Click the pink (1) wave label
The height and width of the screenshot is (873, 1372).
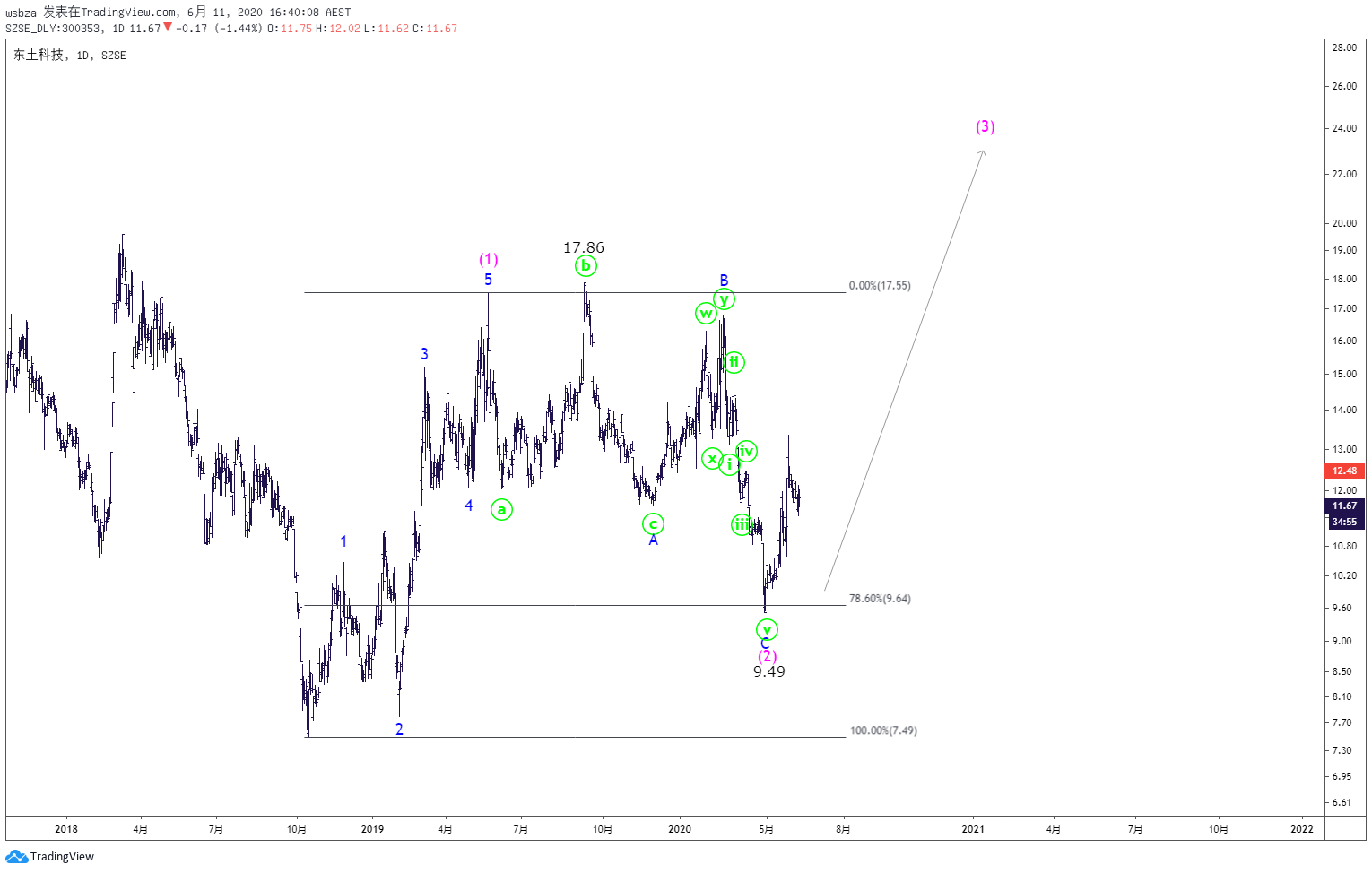[488, 259]
